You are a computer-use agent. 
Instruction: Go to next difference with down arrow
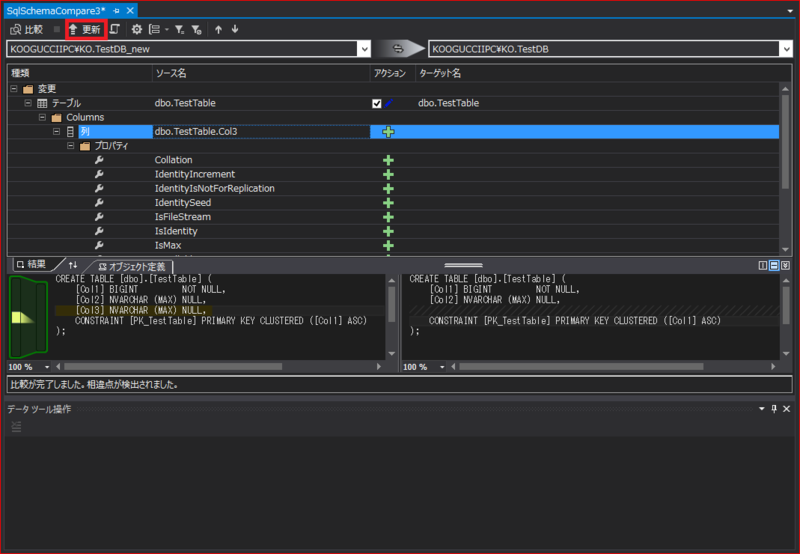[x=234, y=29]
